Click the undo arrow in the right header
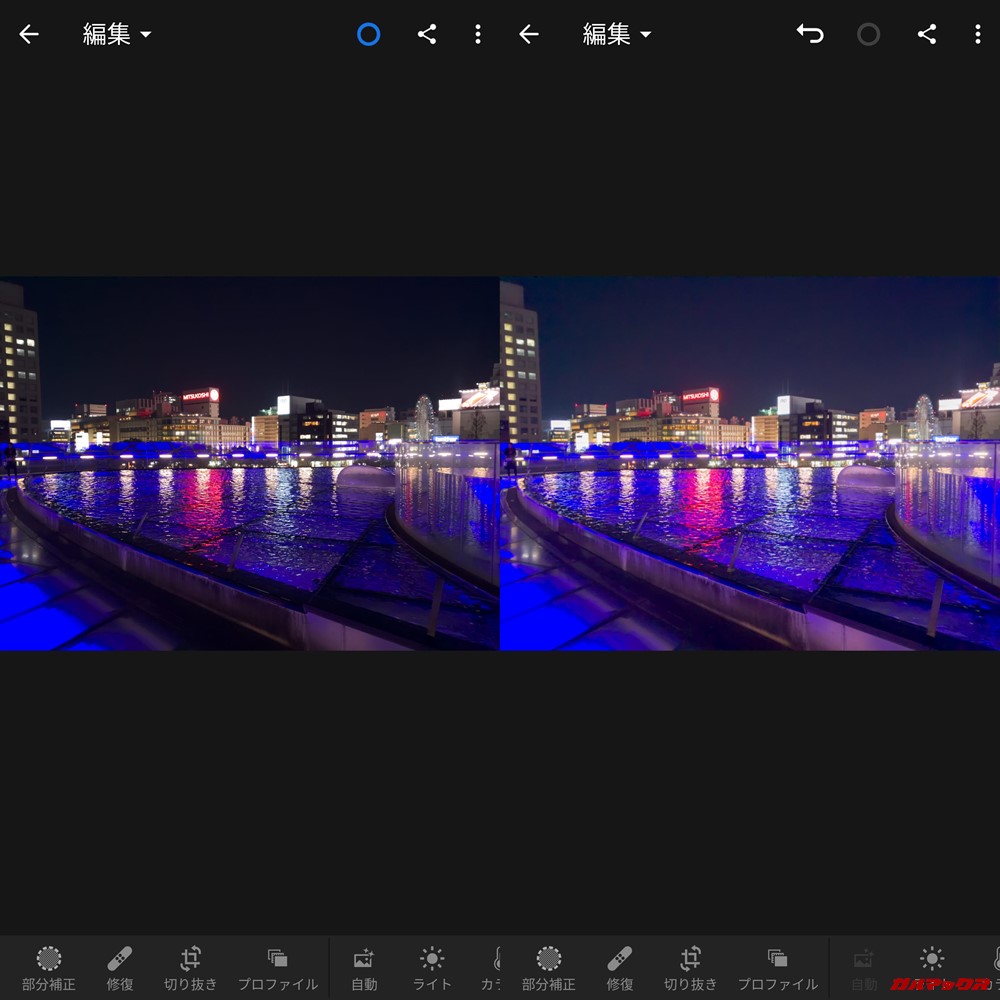1000x1000 pixels. pyautogui.click(x=809, y=34)
